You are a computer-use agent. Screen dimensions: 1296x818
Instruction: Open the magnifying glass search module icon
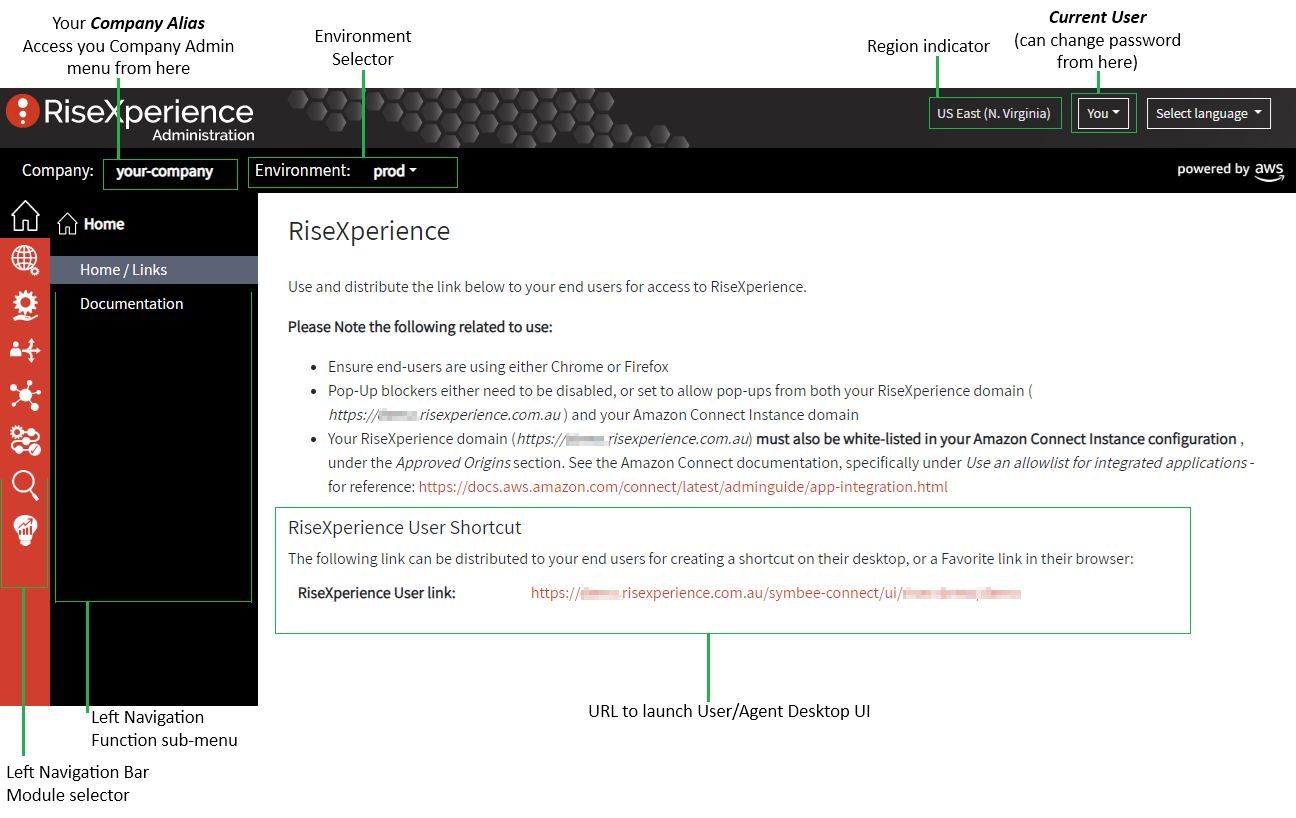point(25,485)
